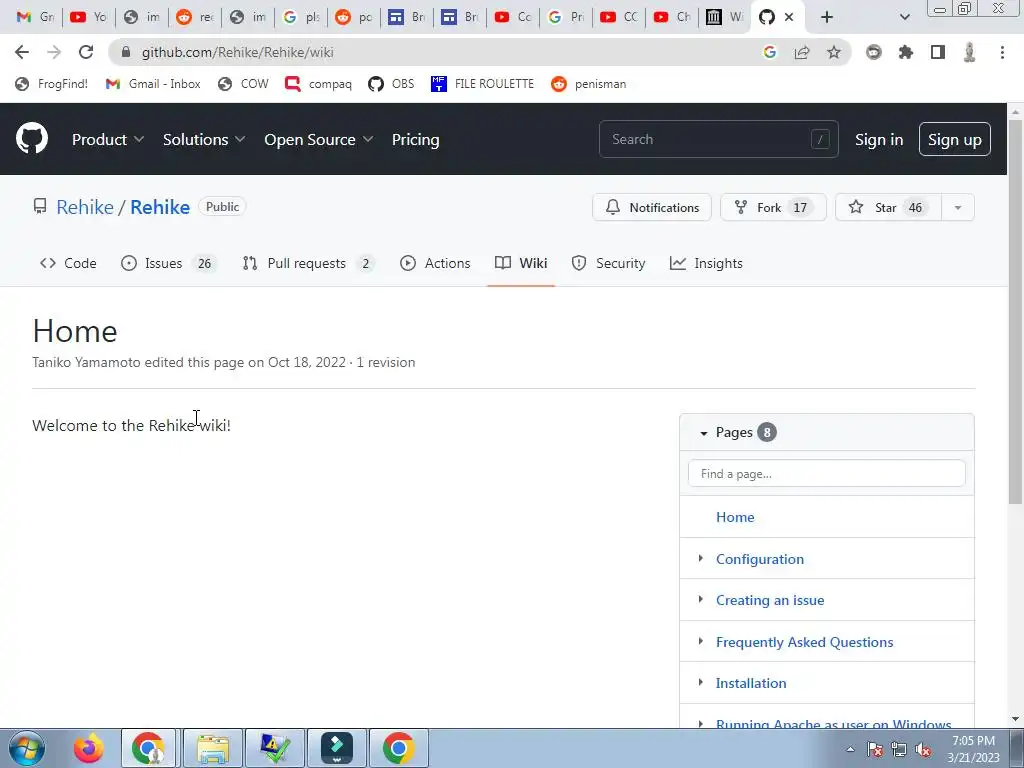Click the Google icon in address bar

(x=770, y=52)
